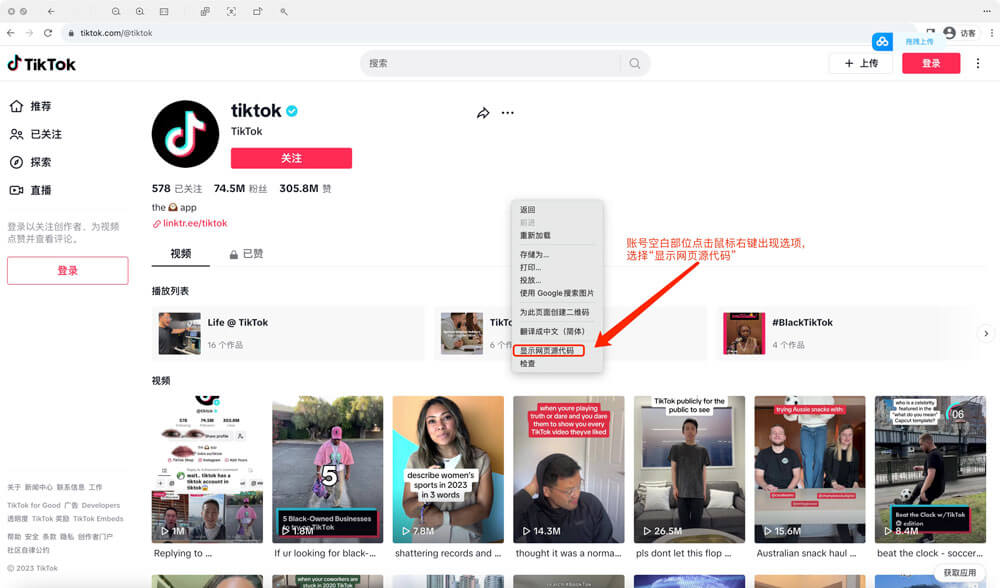Open the browser three-dot menu next to 访客

(992, 33)
